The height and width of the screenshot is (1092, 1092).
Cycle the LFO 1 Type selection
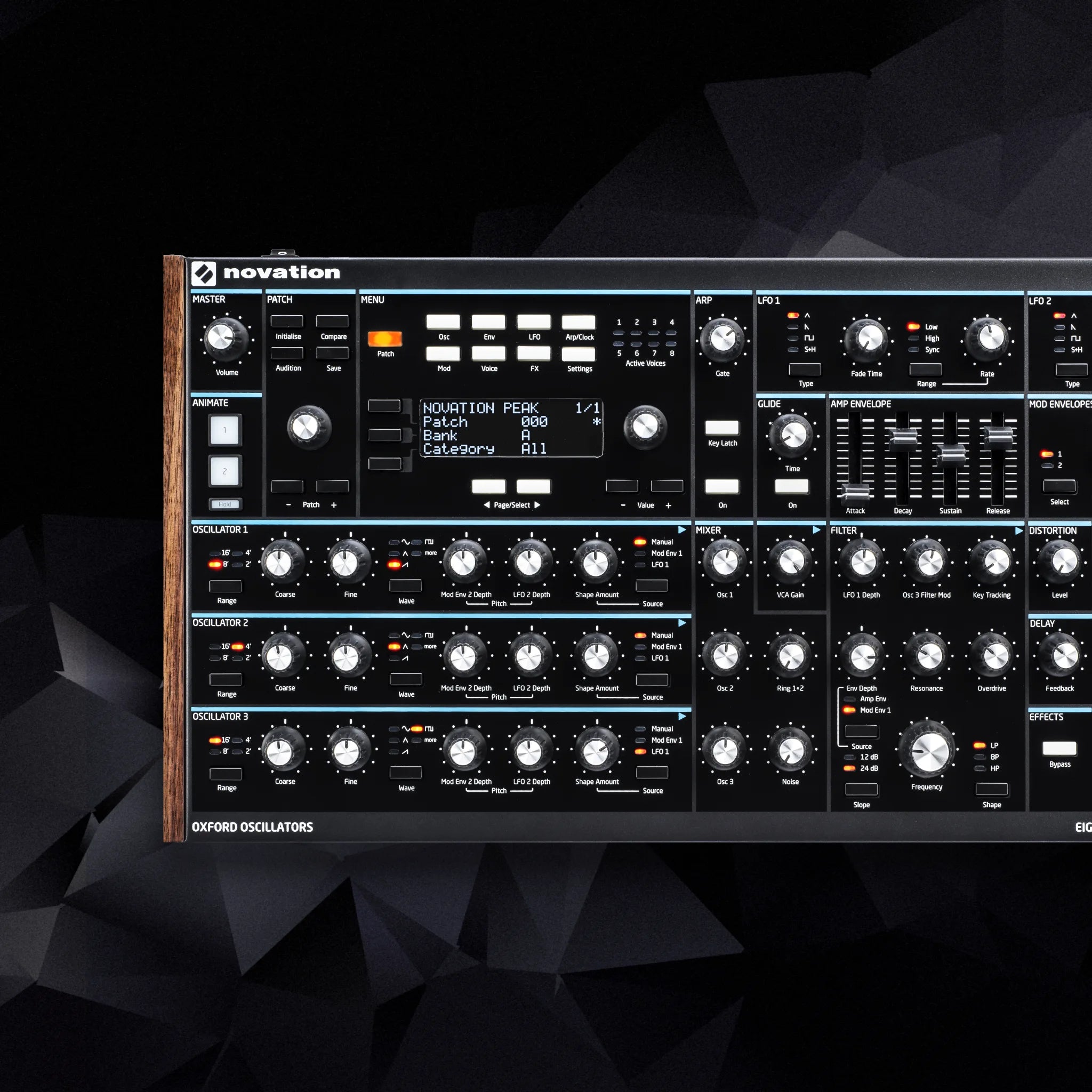tap(805, 370)
